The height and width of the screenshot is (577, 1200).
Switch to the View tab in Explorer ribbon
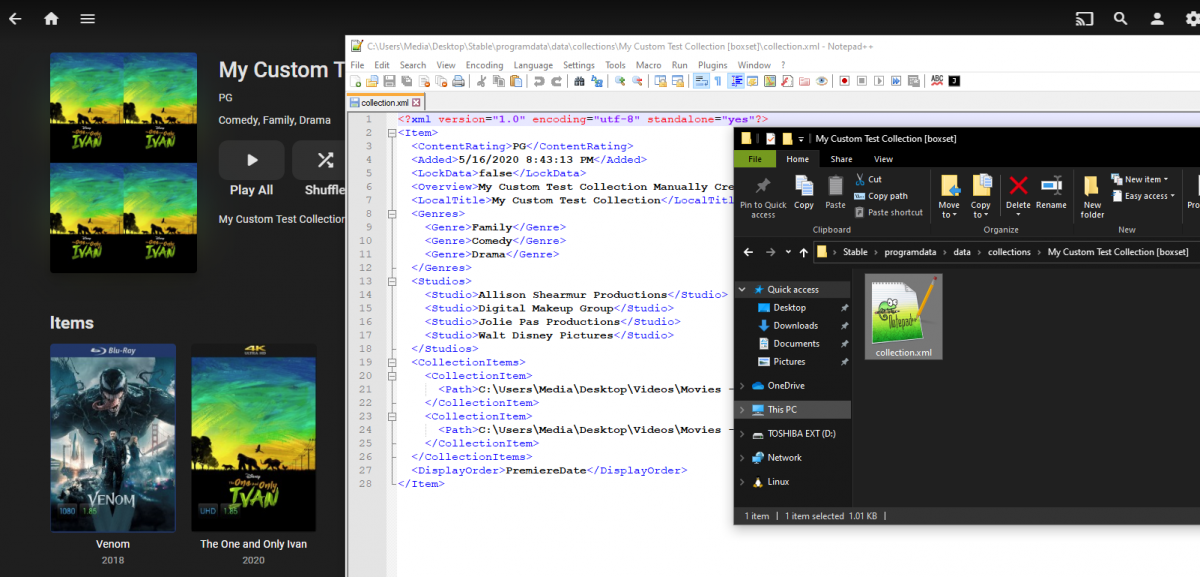pos(883,159)
